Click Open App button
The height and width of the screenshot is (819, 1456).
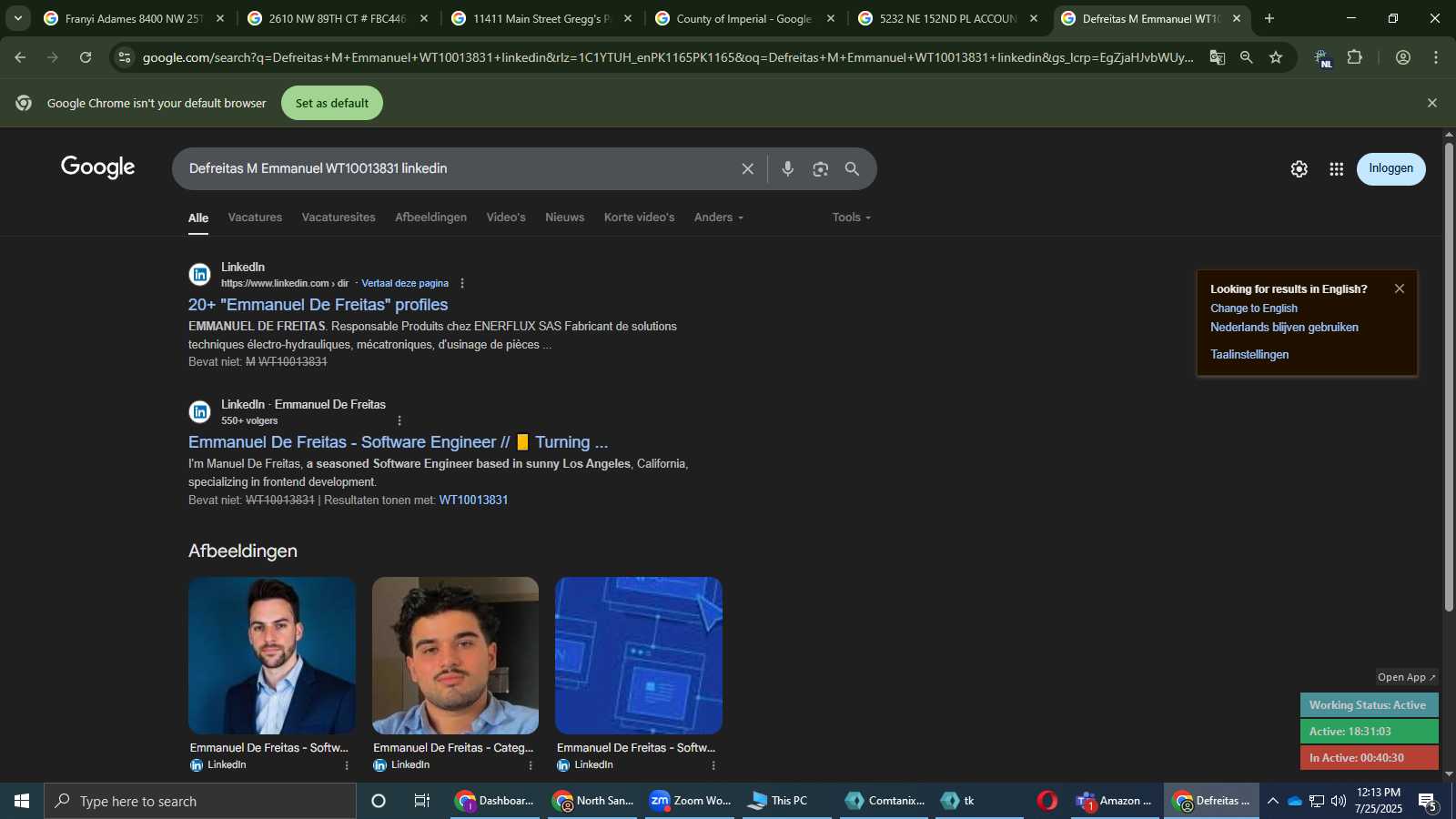pyautogui.click(x=1407, y=677)
